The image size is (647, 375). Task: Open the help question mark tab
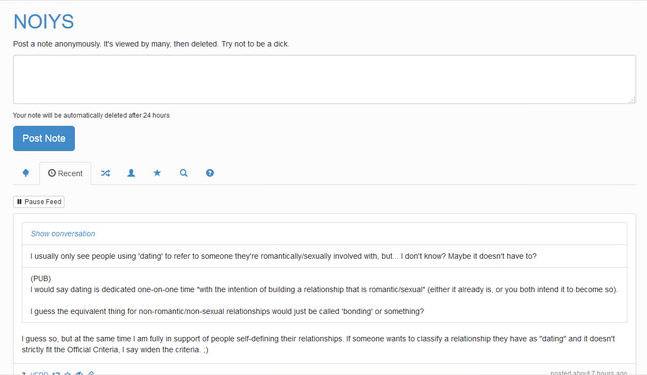point(210,173)
